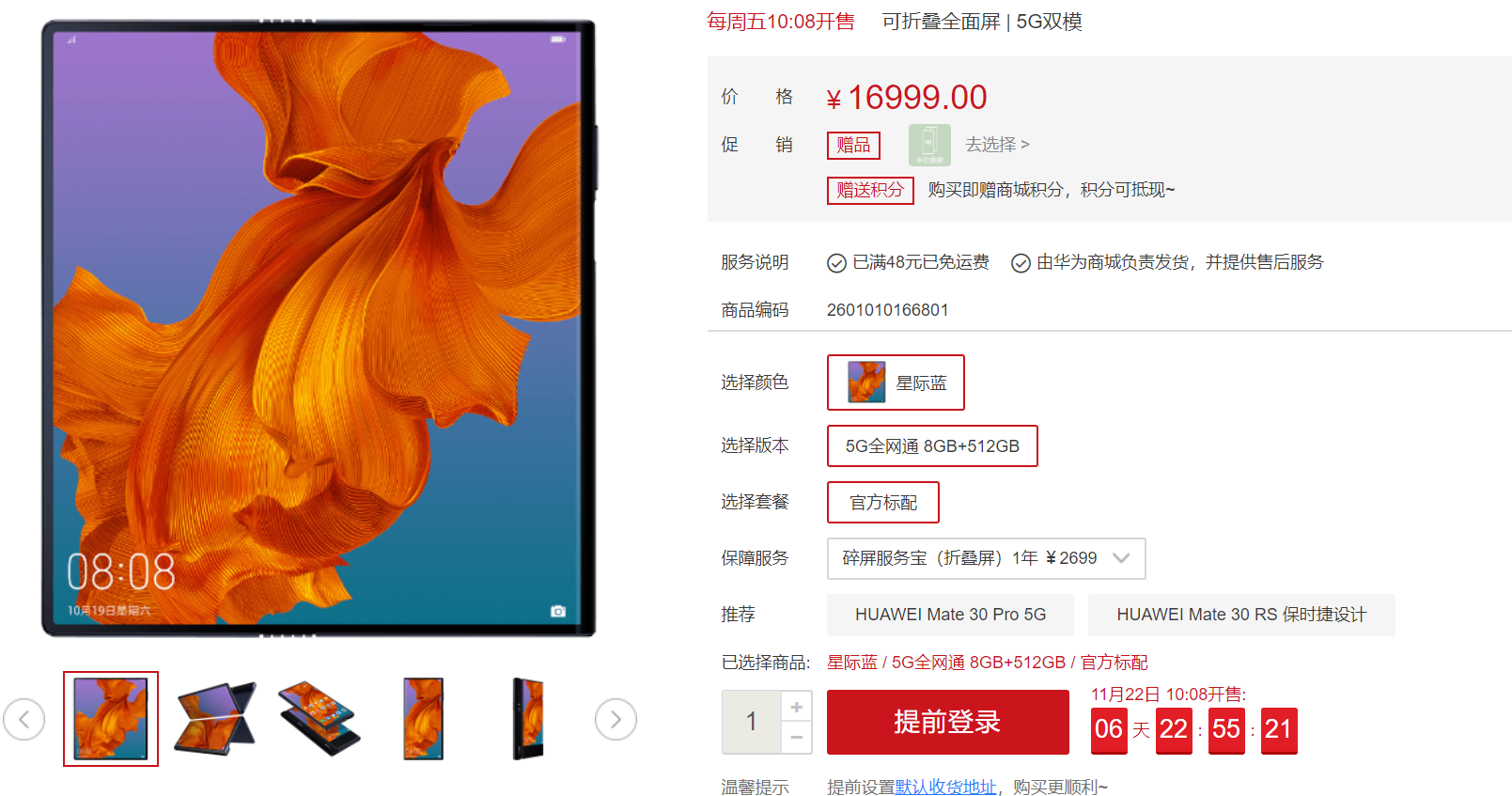Screen dimensions: 1512x796
Task: Open the 默认收货地址 link
Action: click(x=945, y=787)
